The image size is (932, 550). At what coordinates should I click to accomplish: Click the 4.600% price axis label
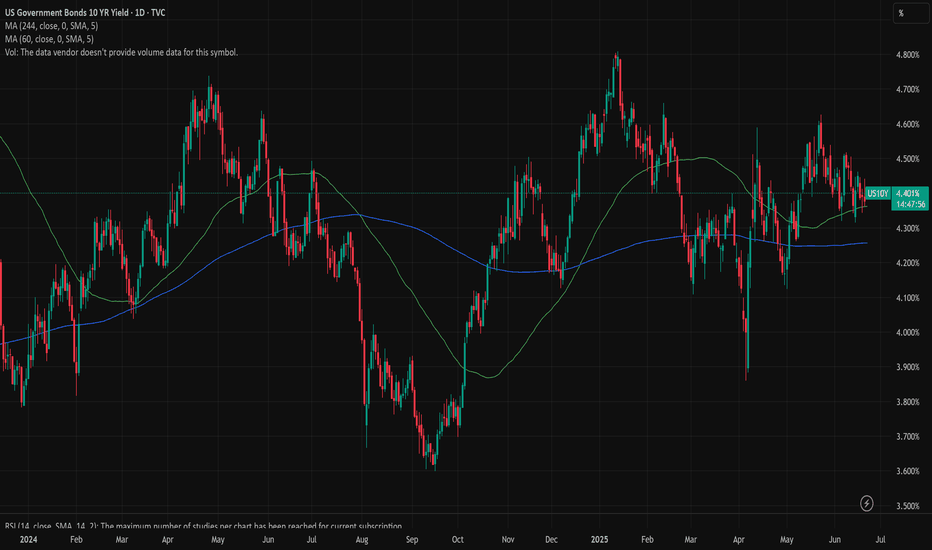click(908, 124)
